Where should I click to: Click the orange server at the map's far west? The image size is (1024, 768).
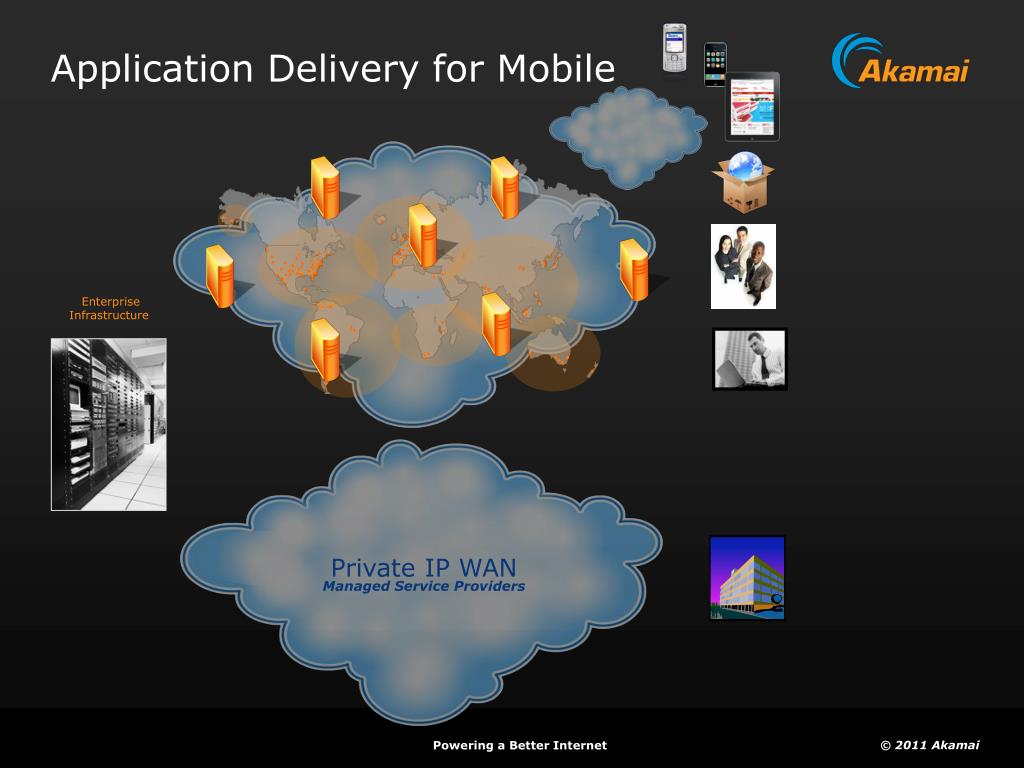[x=219, y=276]
